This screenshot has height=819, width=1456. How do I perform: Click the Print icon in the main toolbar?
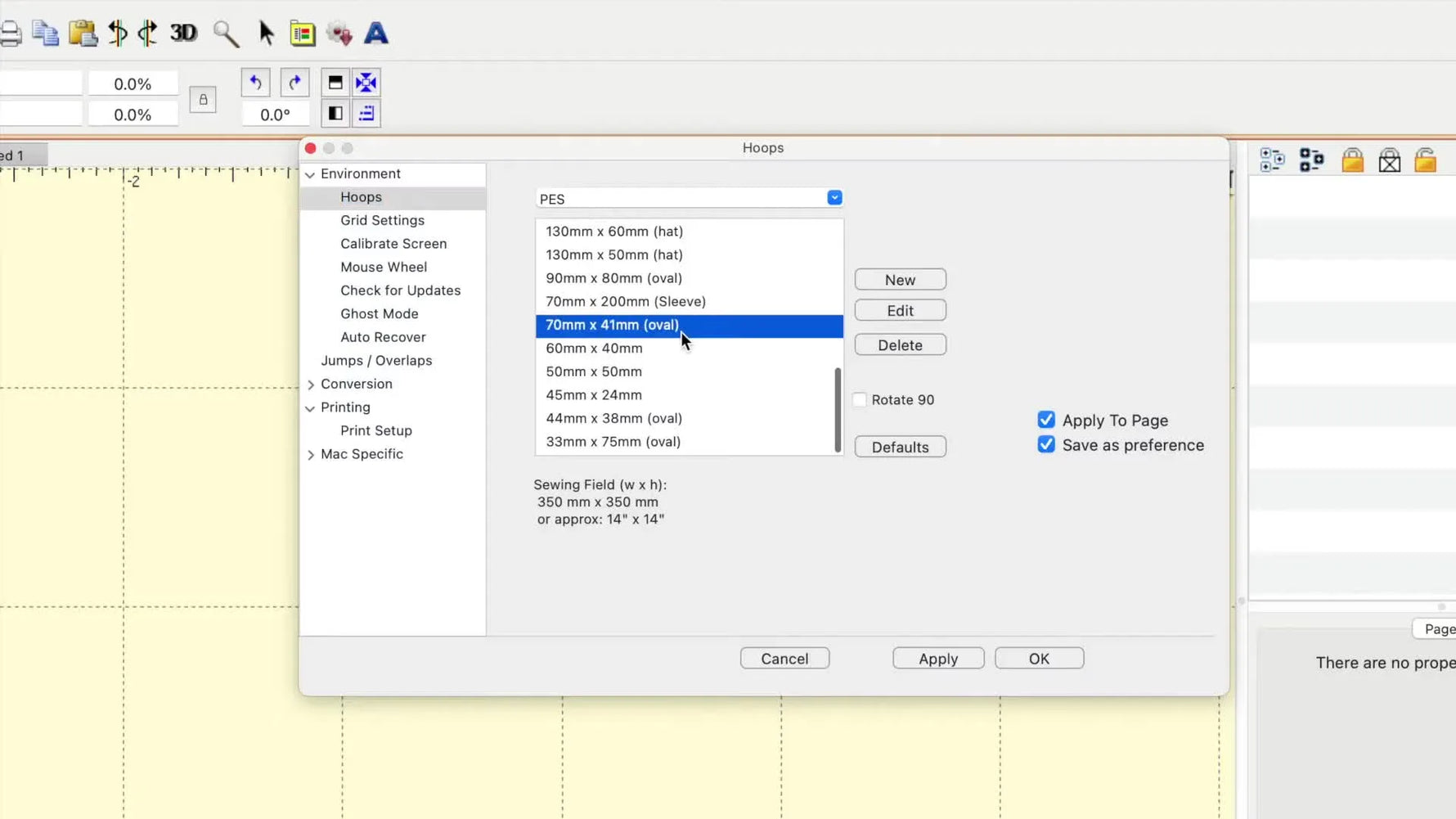point(10,34)
